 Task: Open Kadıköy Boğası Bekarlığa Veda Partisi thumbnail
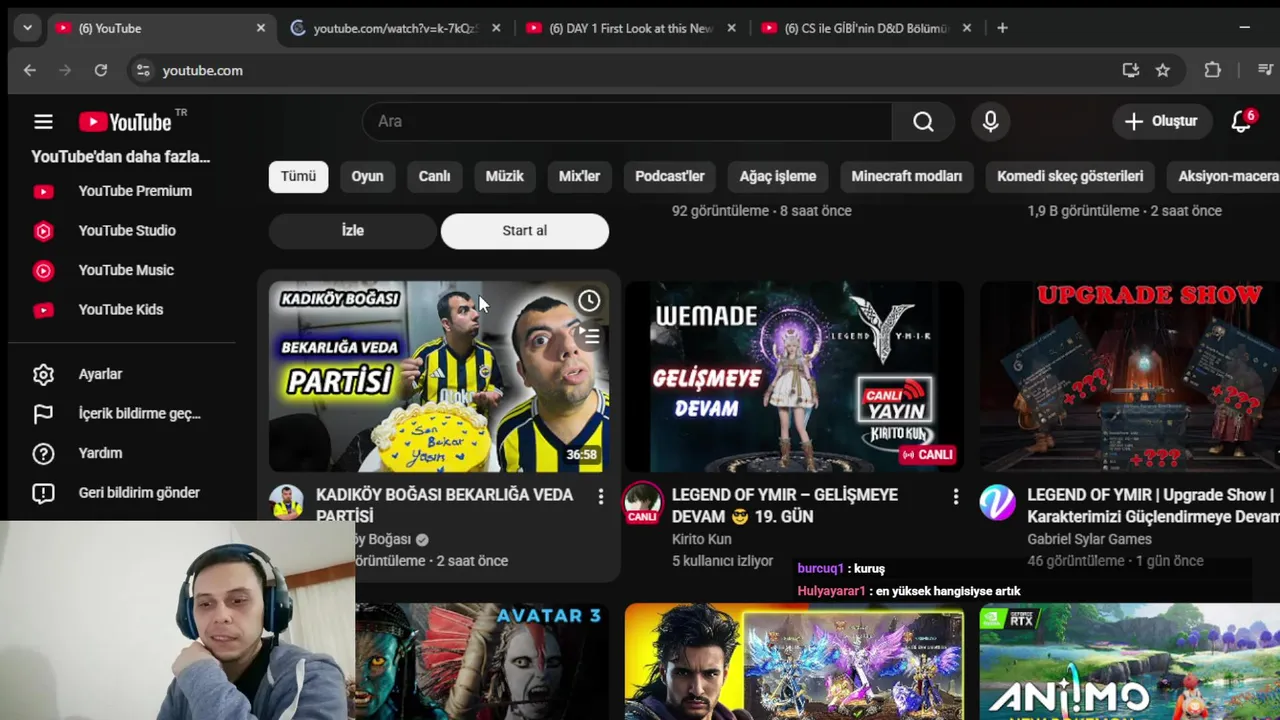point(439,376)
